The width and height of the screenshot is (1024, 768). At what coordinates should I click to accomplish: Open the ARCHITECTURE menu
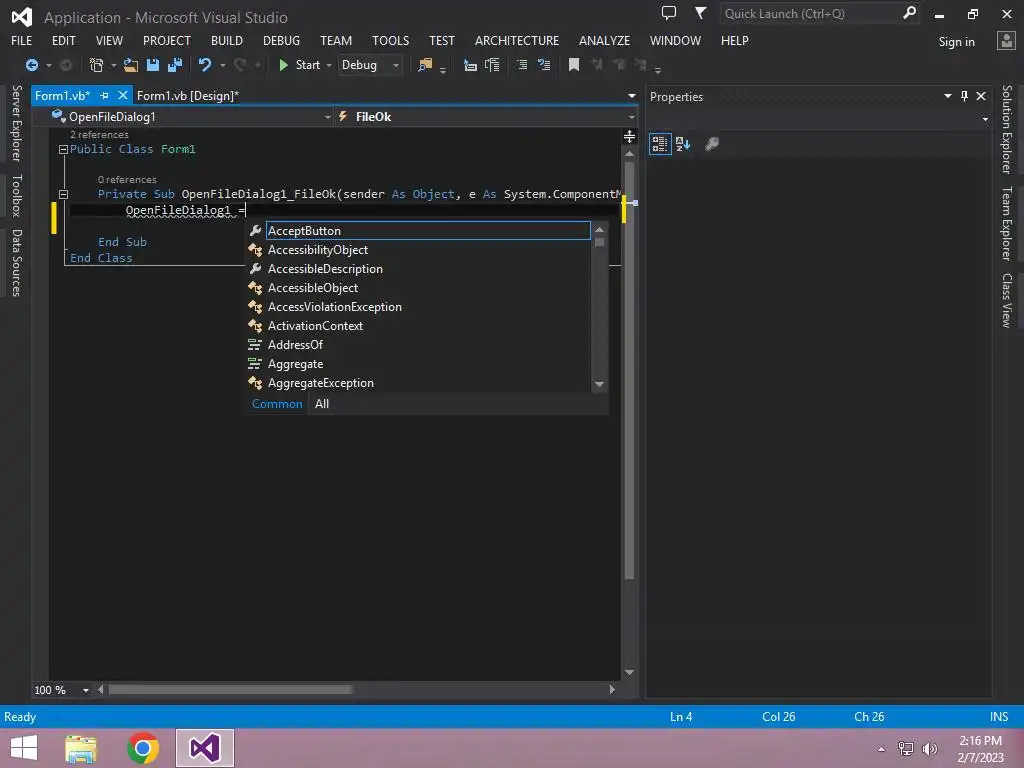[x=517, y=40]
